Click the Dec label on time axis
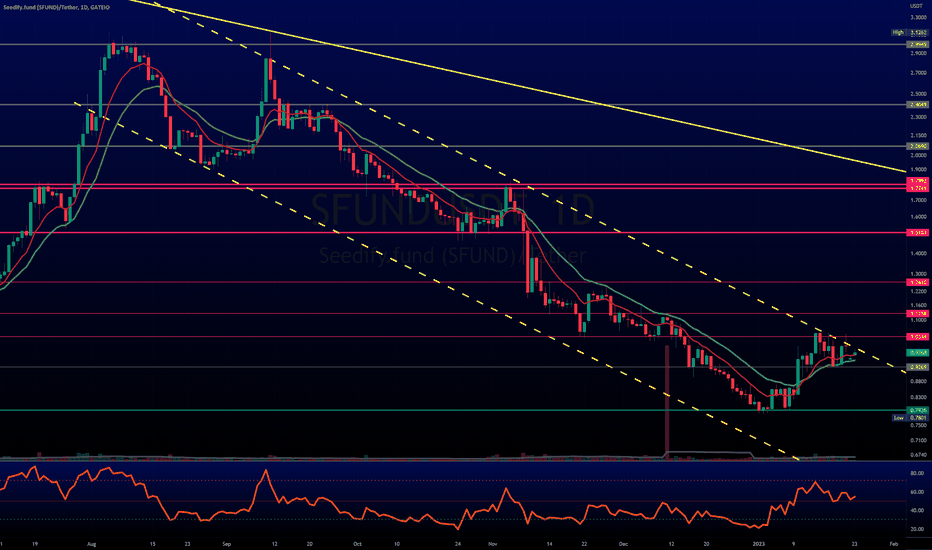The height and width of the screenshot is (550, 932). [623, 543]
